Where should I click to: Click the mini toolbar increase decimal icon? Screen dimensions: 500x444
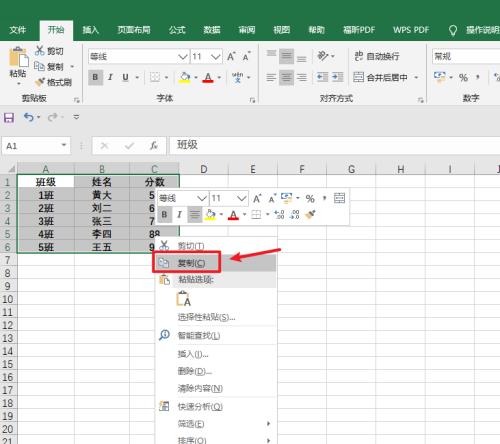point(279,214)
